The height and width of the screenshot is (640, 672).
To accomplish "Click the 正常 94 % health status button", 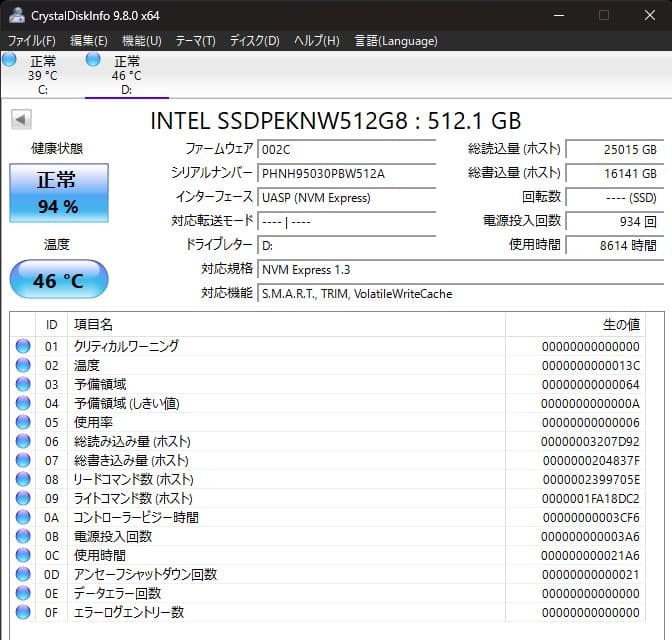I will (59, 193).
